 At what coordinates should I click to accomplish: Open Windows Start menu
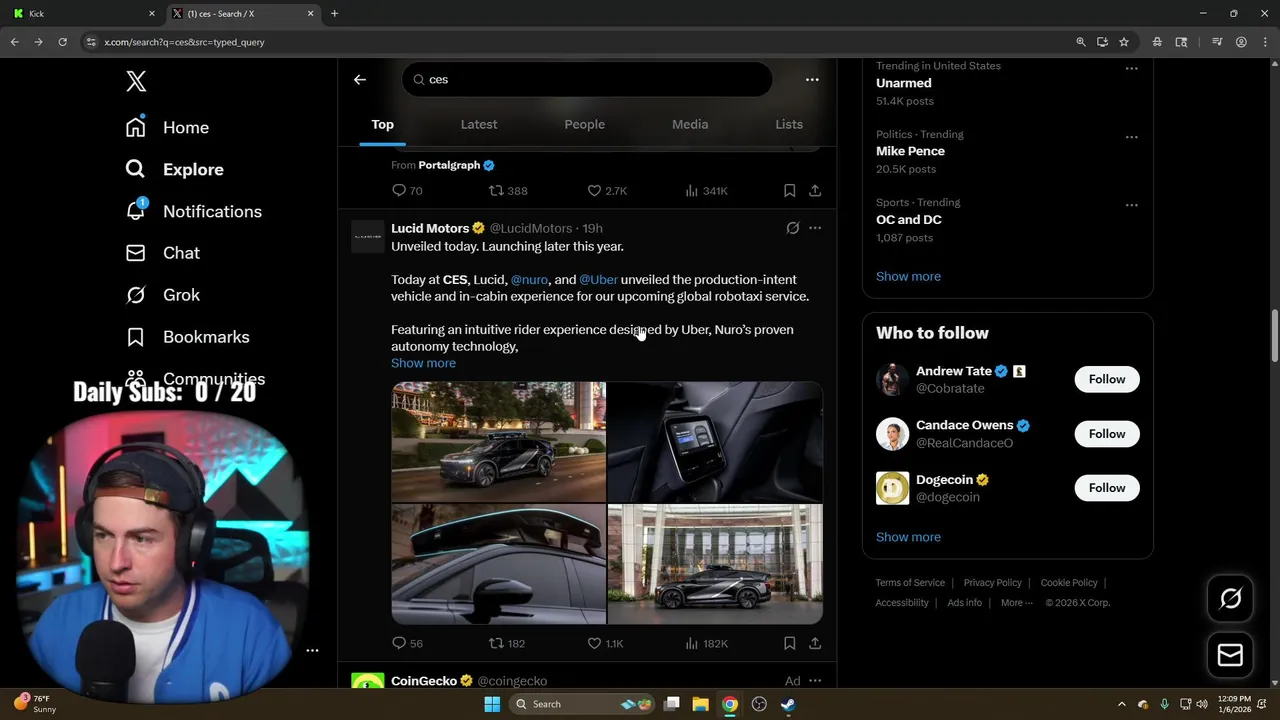click(492, 704)
